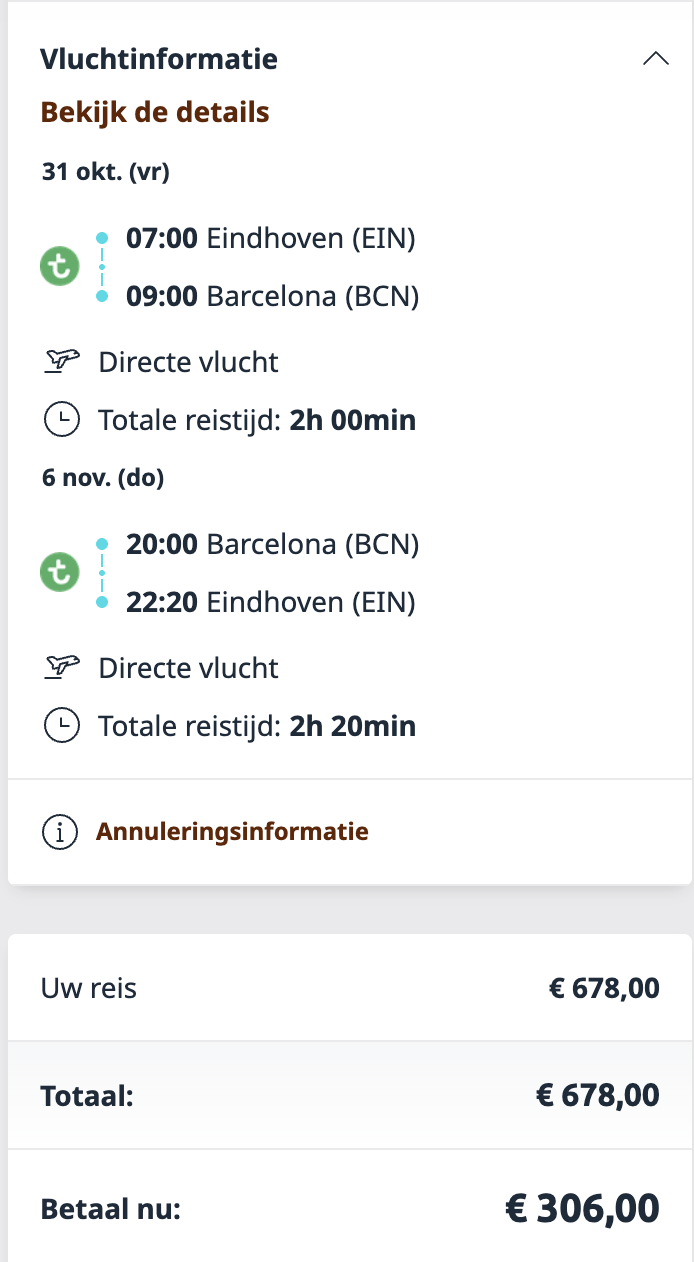
Task: Click the Transavia logo for return flight
Action: point(59,573)
